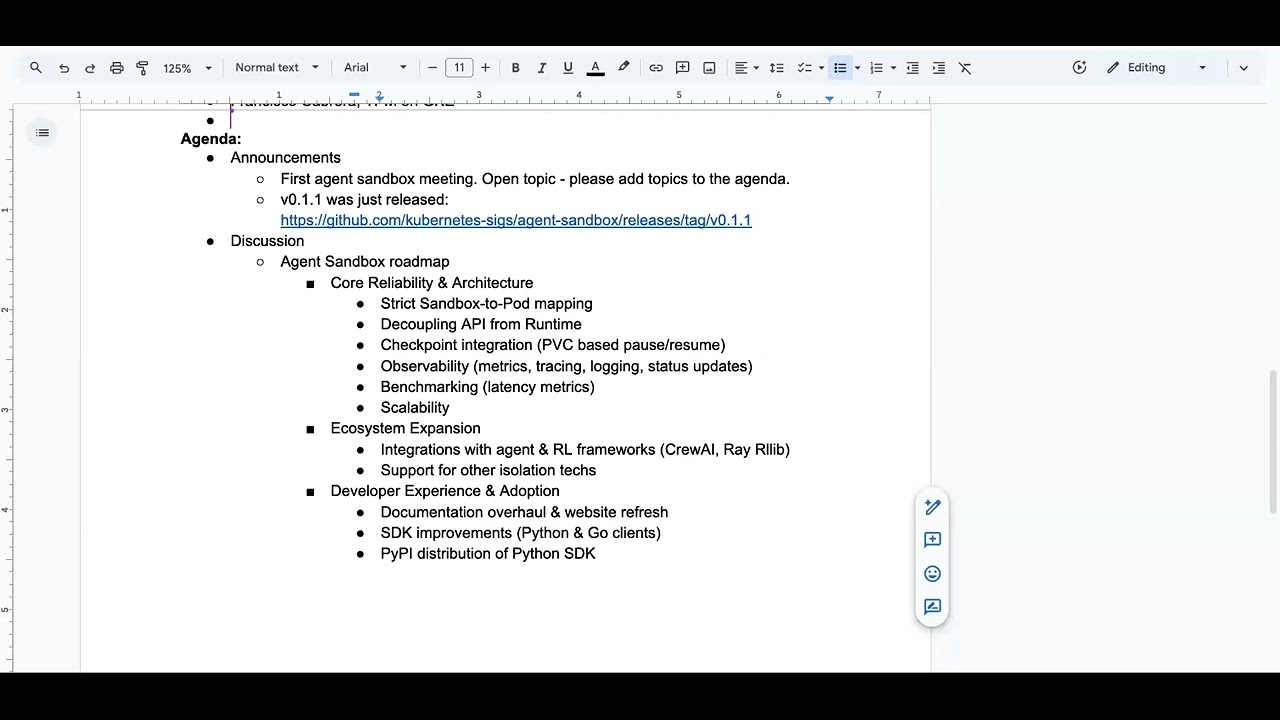Toggle numbered list formatting
This screenshot has height=720, width=1280.
pos(876,68)
